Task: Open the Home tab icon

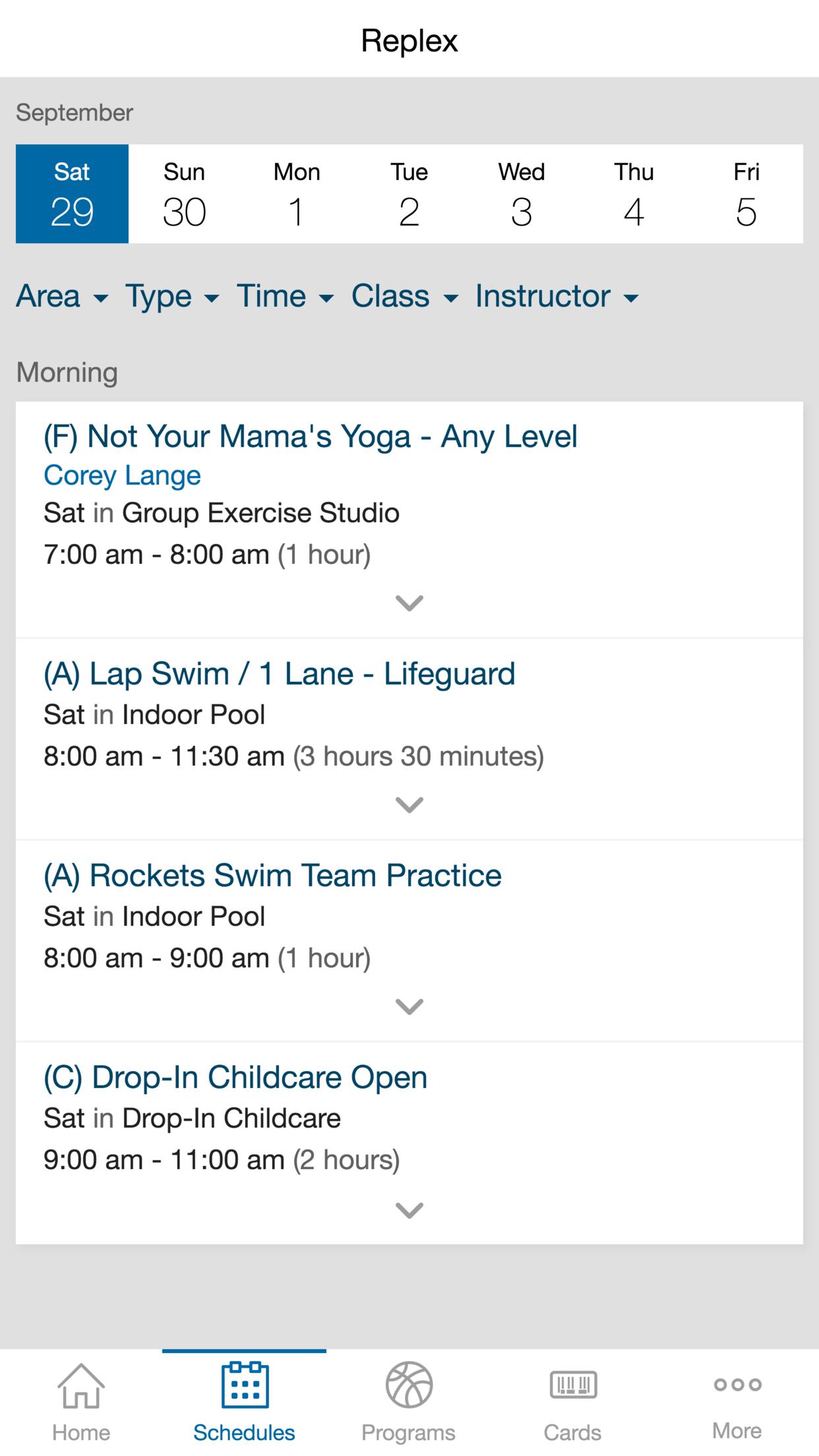Action: (x=81, y=1385)
